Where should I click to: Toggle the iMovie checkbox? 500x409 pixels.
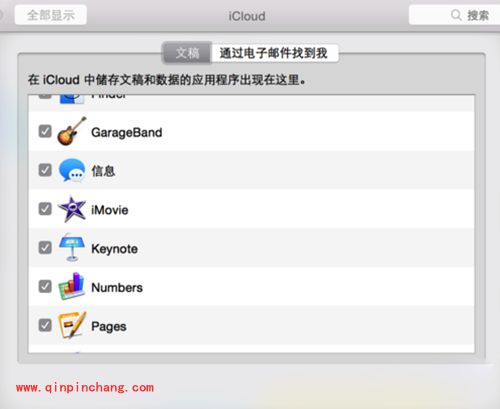[45, 209]
